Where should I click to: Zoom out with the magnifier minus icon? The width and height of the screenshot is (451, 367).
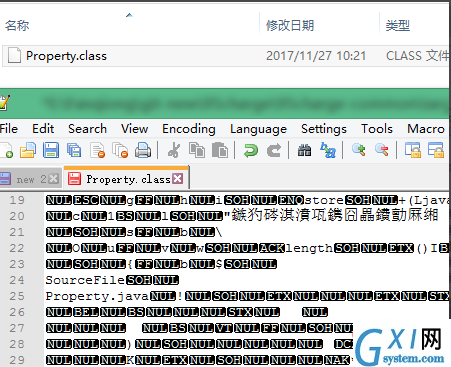click(382, 150)
